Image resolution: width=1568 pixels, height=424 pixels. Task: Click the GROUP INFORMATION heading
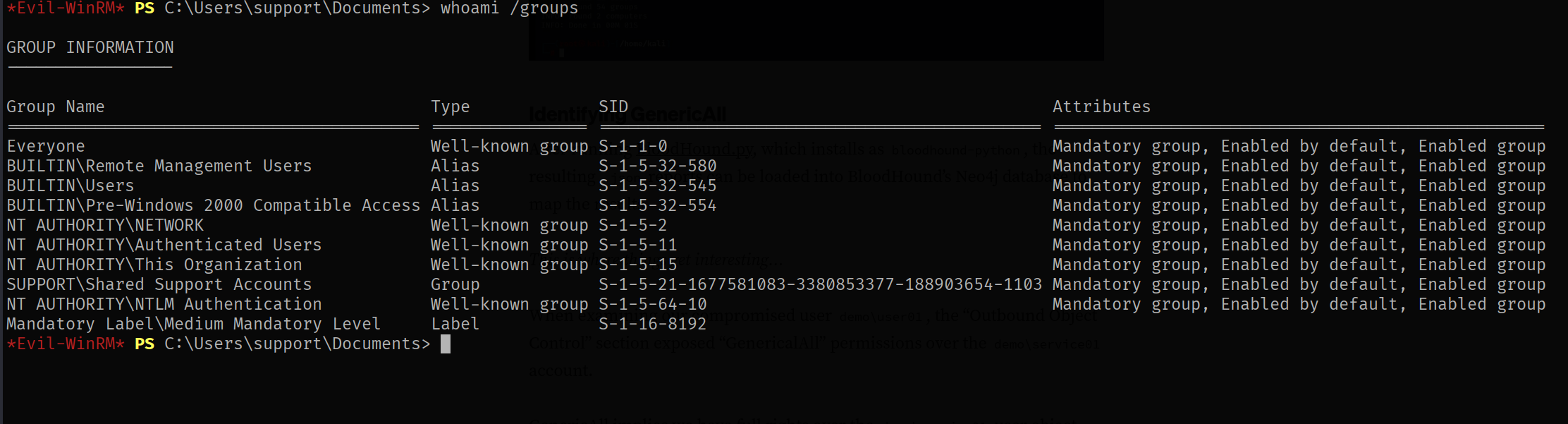pos(90,47)
